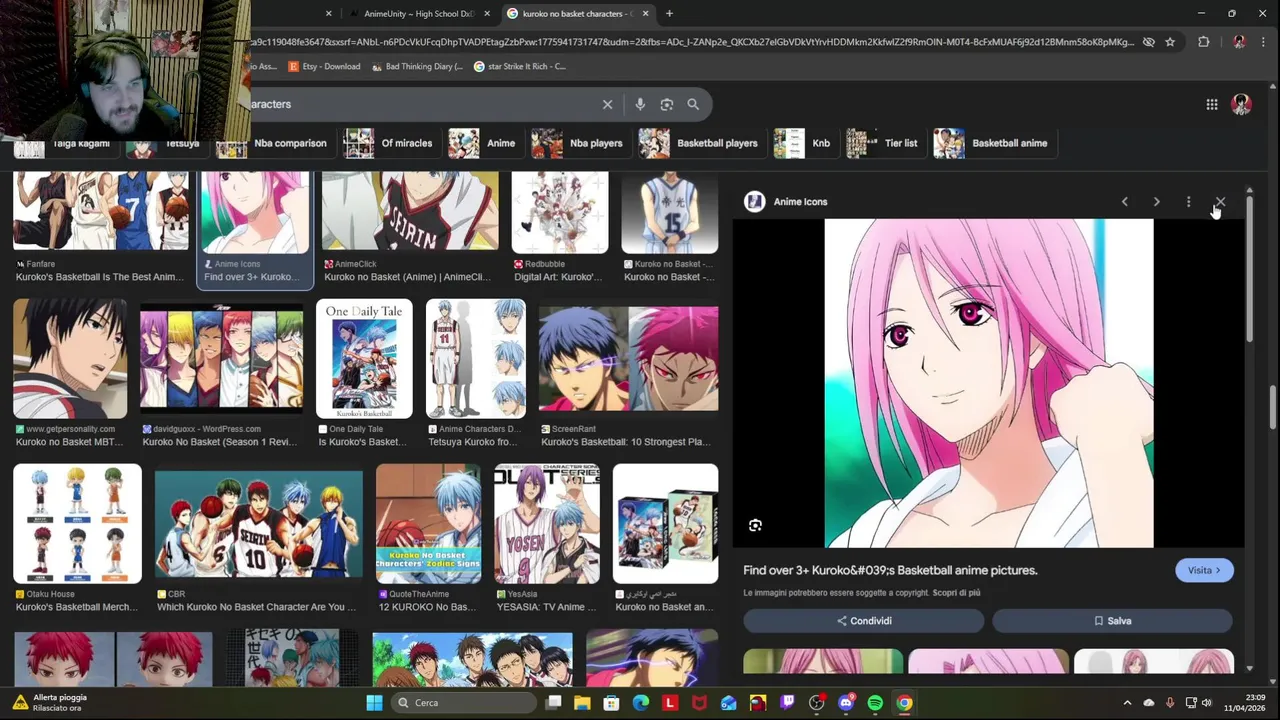Open the One Daily Tale image thumbnail
Screen dimensions: 1280x720
point(364,359)
